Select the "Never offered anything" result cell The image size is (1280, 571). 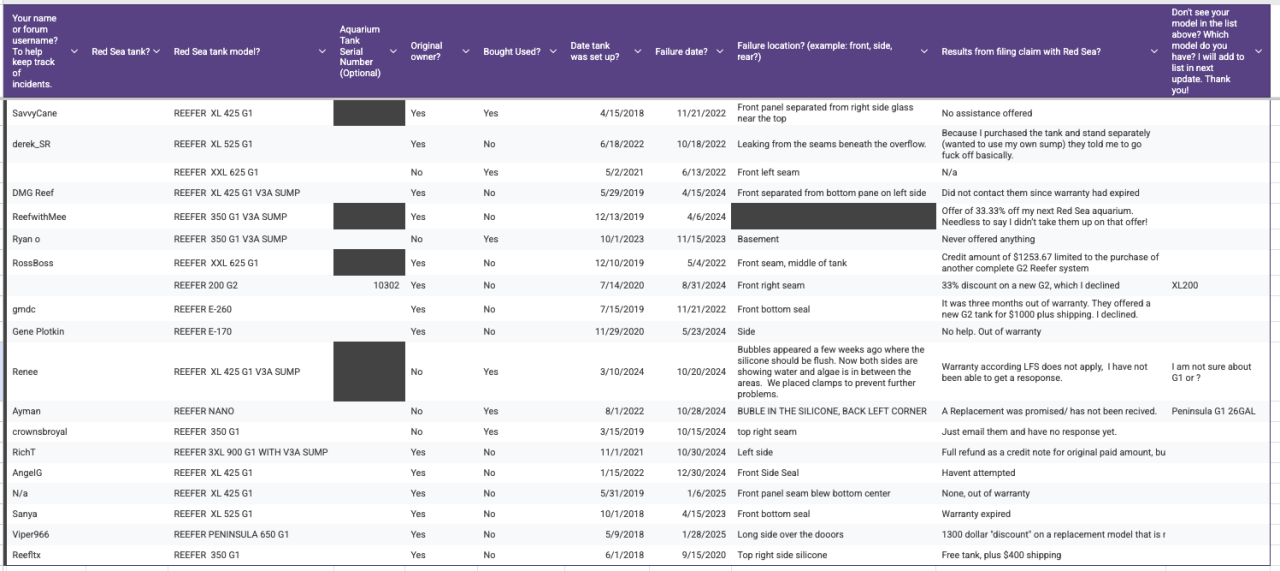[1052, 239]
